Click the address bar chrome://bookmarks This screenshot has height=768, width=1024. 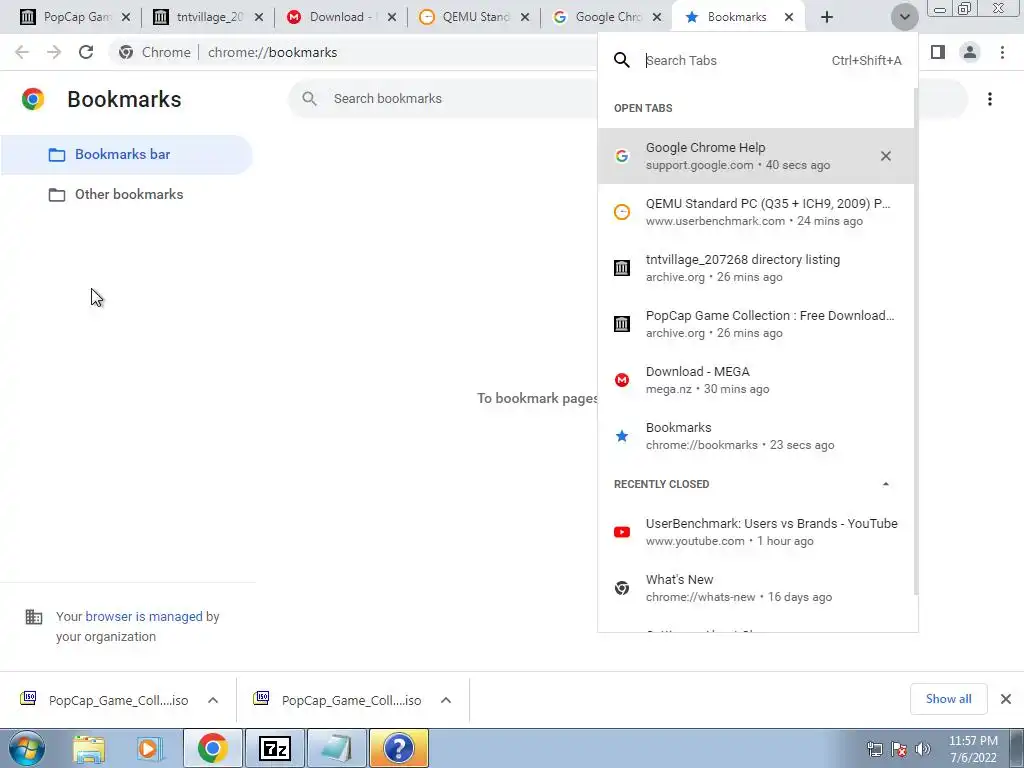(x=272, y=52)
